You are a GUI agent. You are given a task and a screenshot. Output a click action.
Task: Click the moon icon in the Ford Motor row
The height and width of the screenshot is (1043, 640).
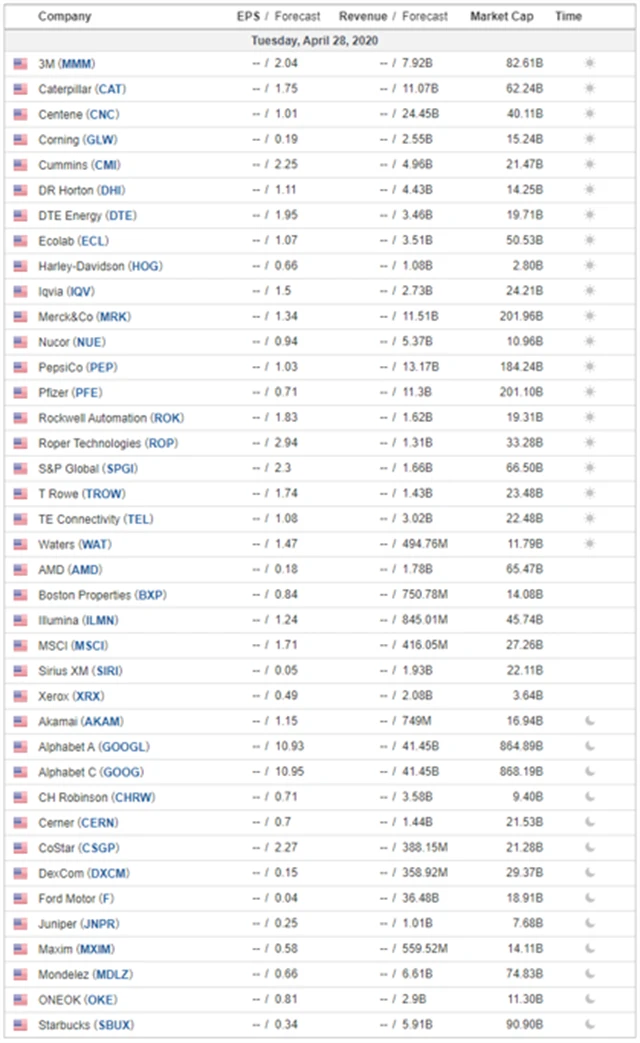tap(590, 898)
